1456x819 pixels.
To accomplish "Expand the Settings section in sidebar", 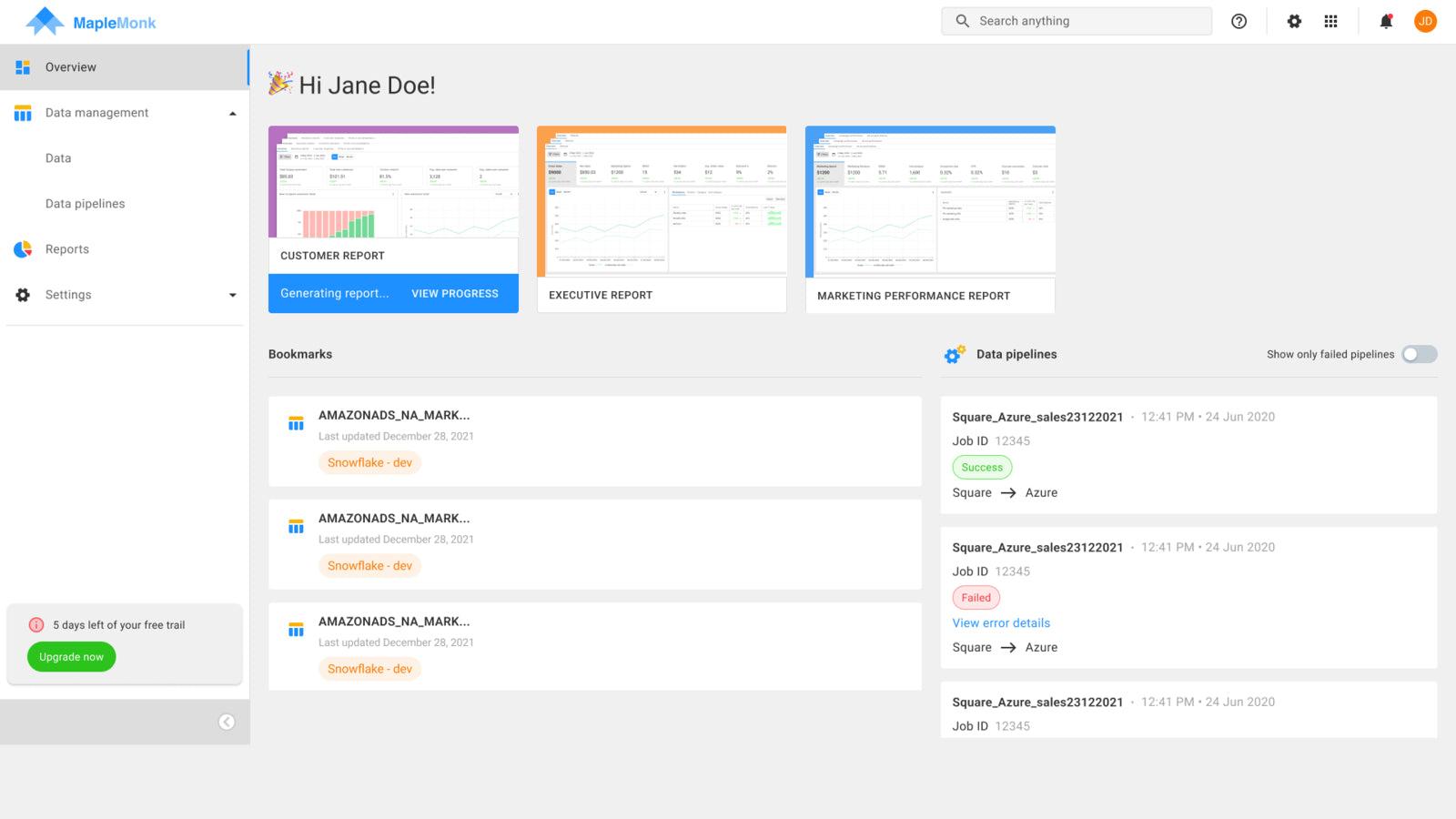I will pos(233,294).
